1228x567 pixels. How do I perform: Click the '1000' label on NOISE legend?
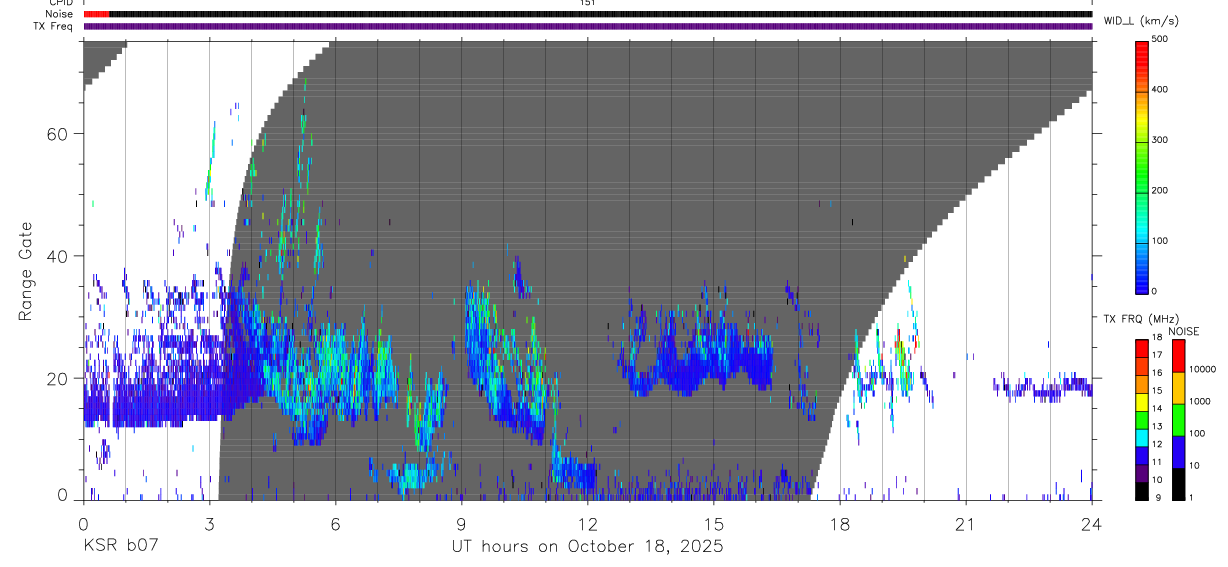point(1199,402)
